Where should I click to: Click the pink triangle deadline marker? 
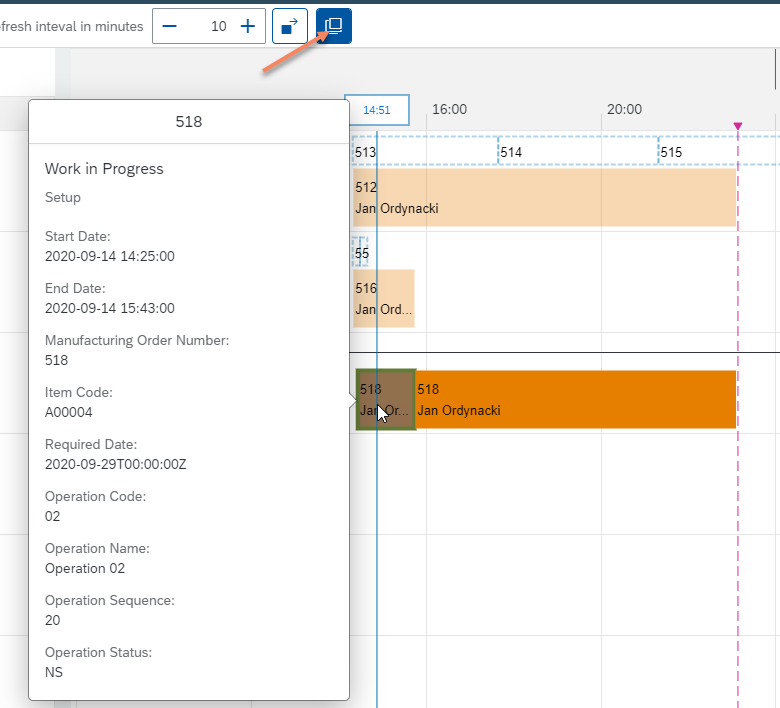coord(738,126)
